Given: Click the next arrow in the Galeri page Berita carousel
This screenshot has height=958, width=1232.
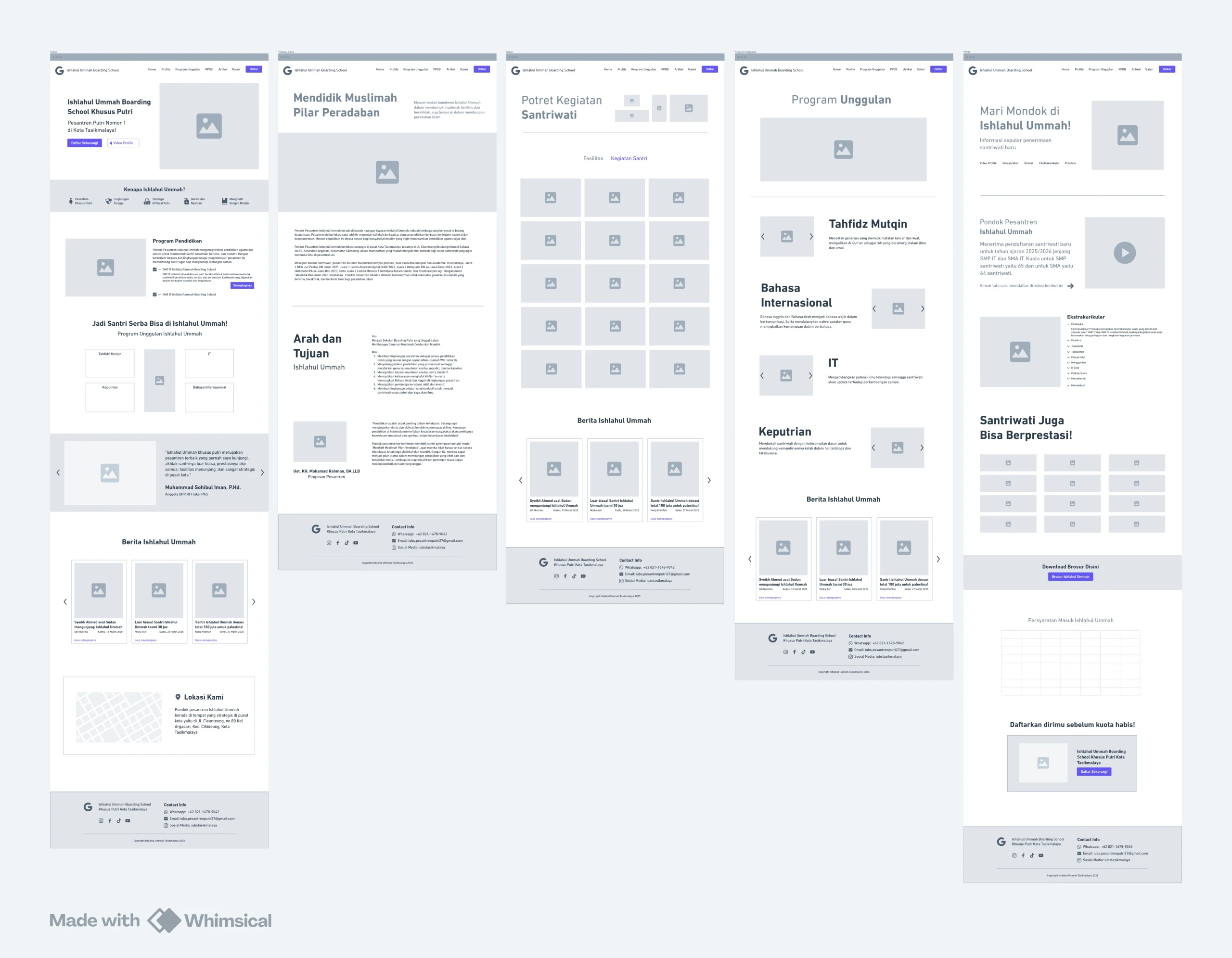Looking at the screenshot, I should [x=709, y=480].
